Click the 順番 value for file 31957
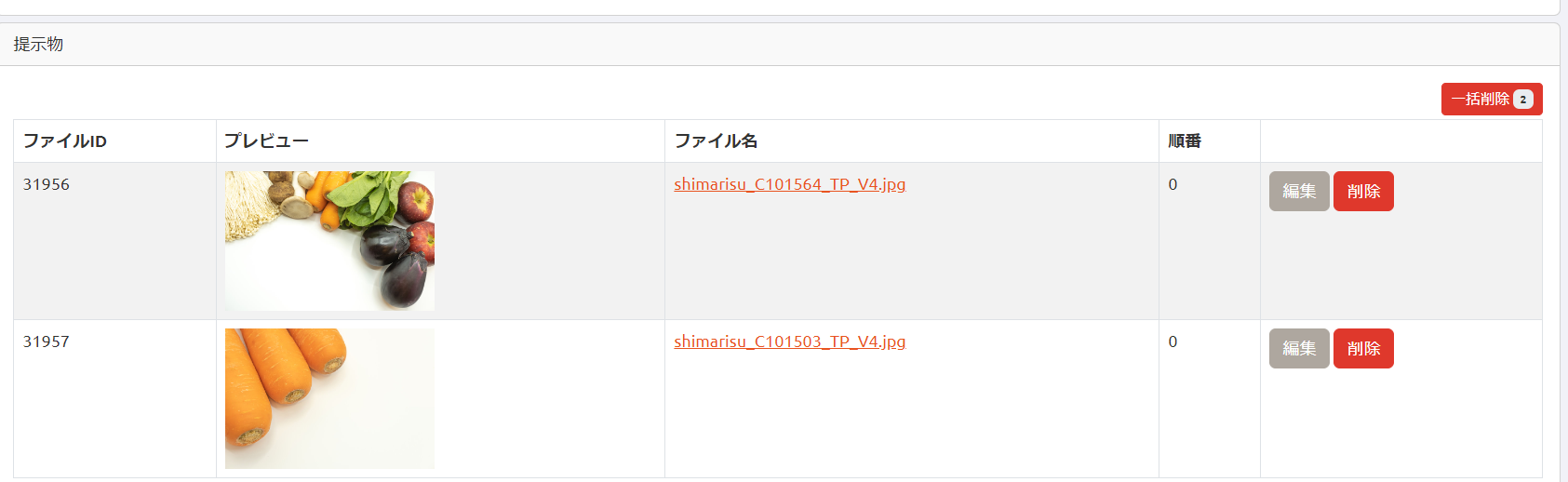This screenshot has width=1568, height=482. (1173, 341)
